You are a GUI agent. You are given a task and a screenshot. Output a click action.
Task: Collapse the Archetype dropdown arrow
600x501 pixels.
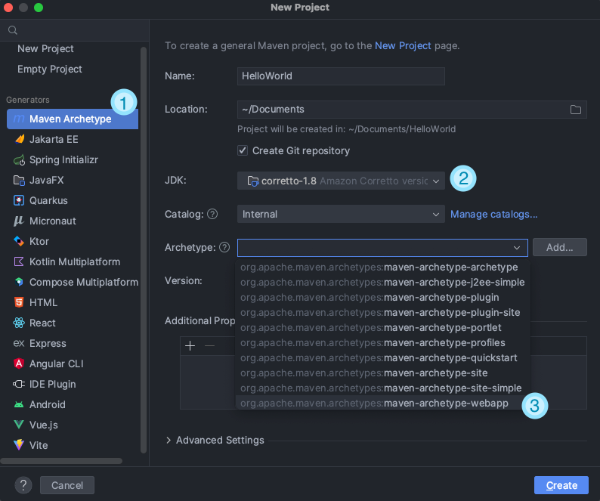pos(517,248)
